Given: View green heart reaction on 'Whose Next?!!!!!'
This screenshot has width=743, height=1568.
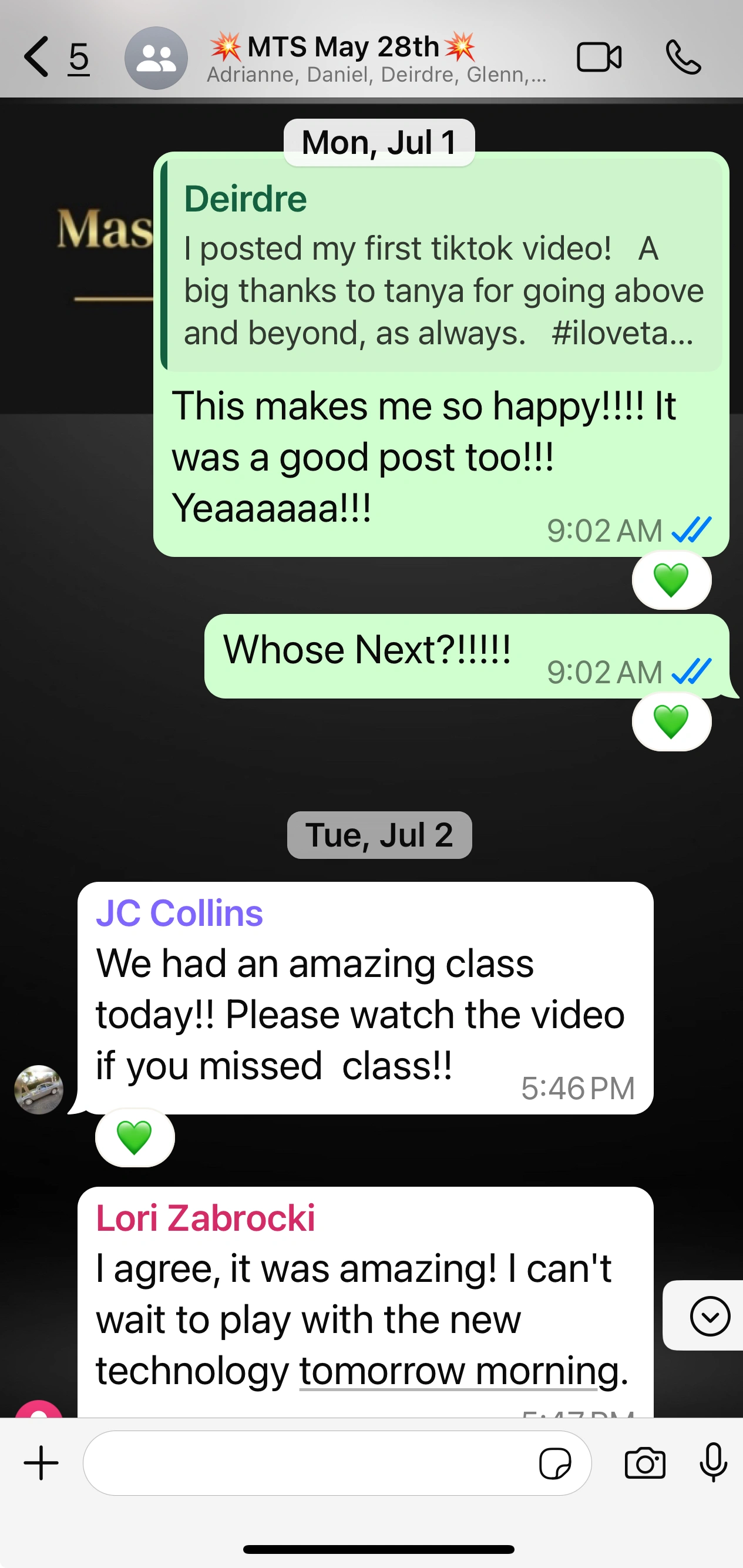Looking at the screenshot, I should coord(671,721).
